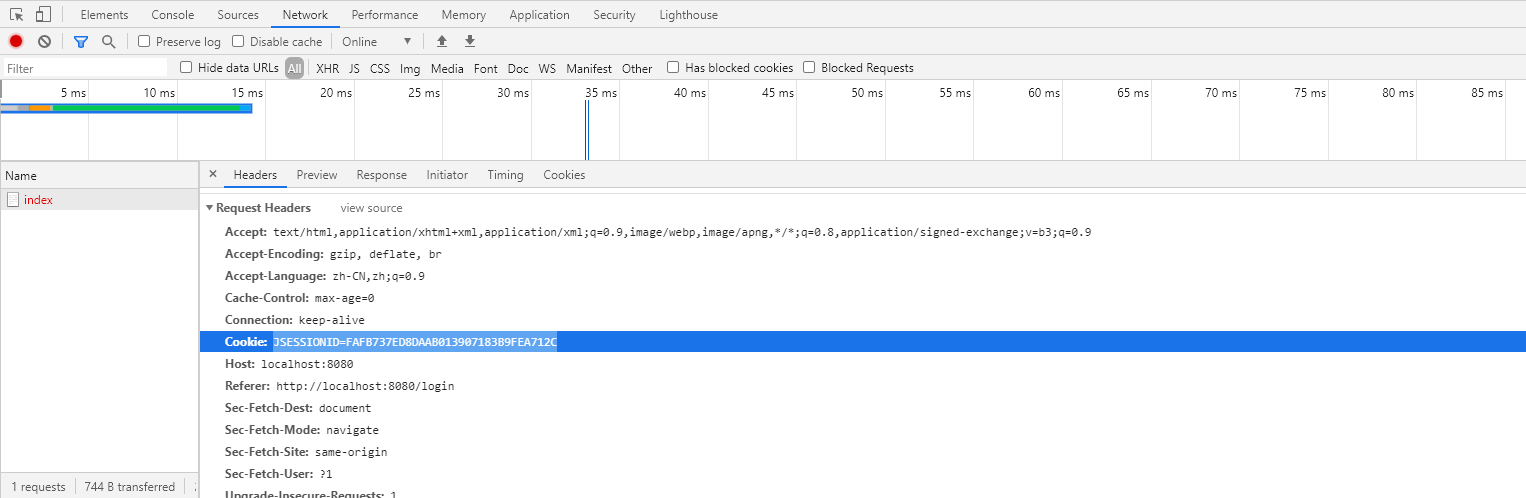The image size is (1526, 498).
Task: Filter requests by CSS
Action: click(x=380, y=68)
